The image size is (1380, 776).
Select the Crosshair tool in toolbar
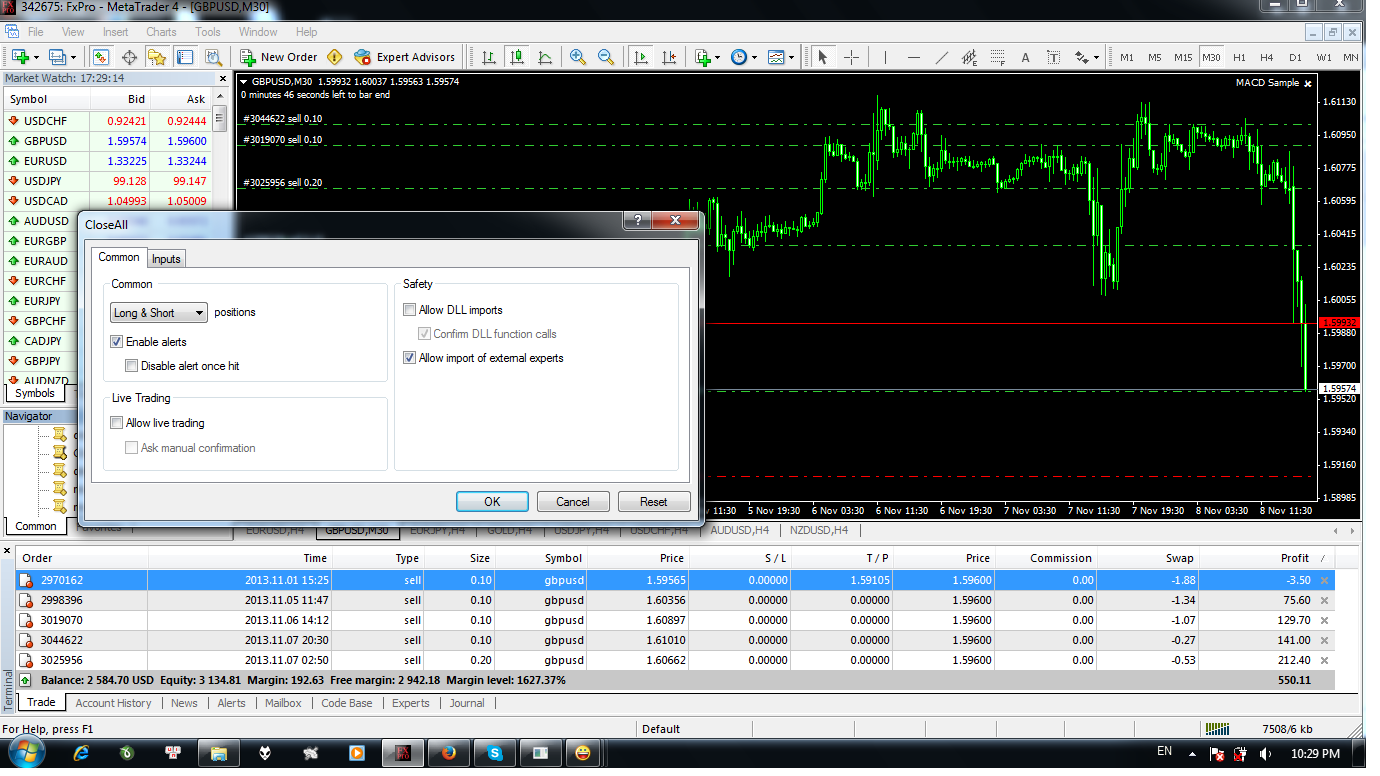[x=851, y=57]
